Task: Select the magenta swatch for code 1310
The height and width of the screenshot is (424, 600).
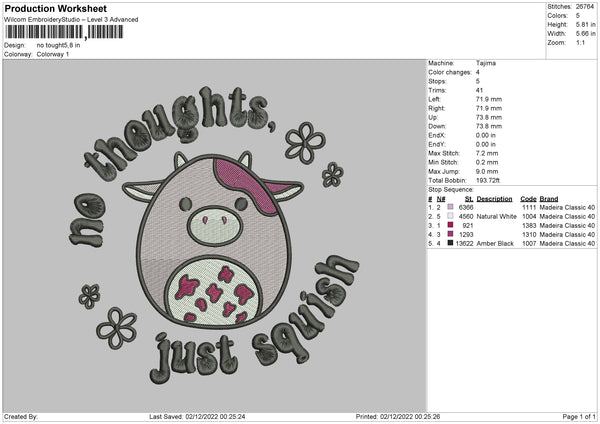Action: pyautogui.click(x=450, y=234)
